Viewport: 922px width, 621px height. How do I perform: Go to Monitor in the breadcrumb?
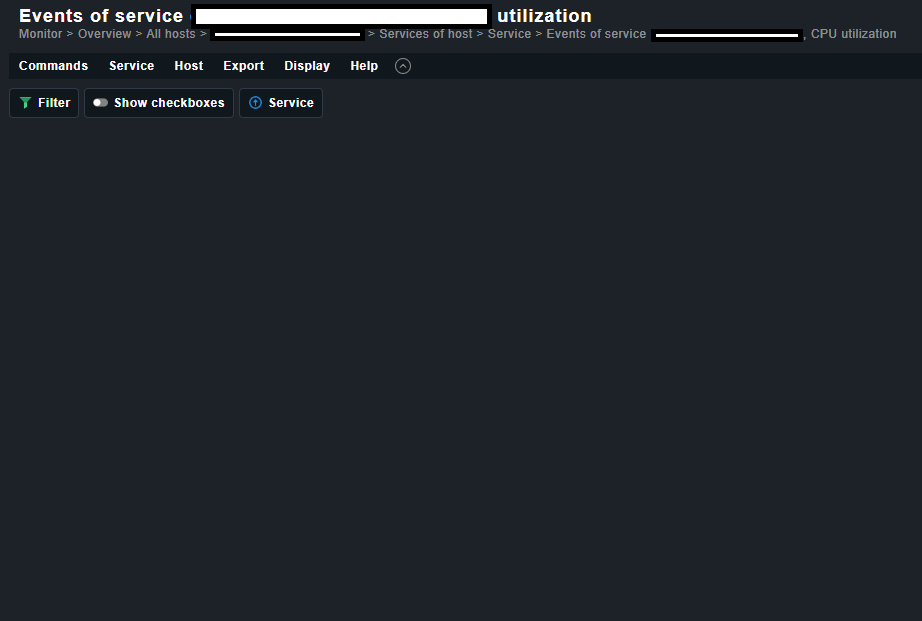(40, 34)
